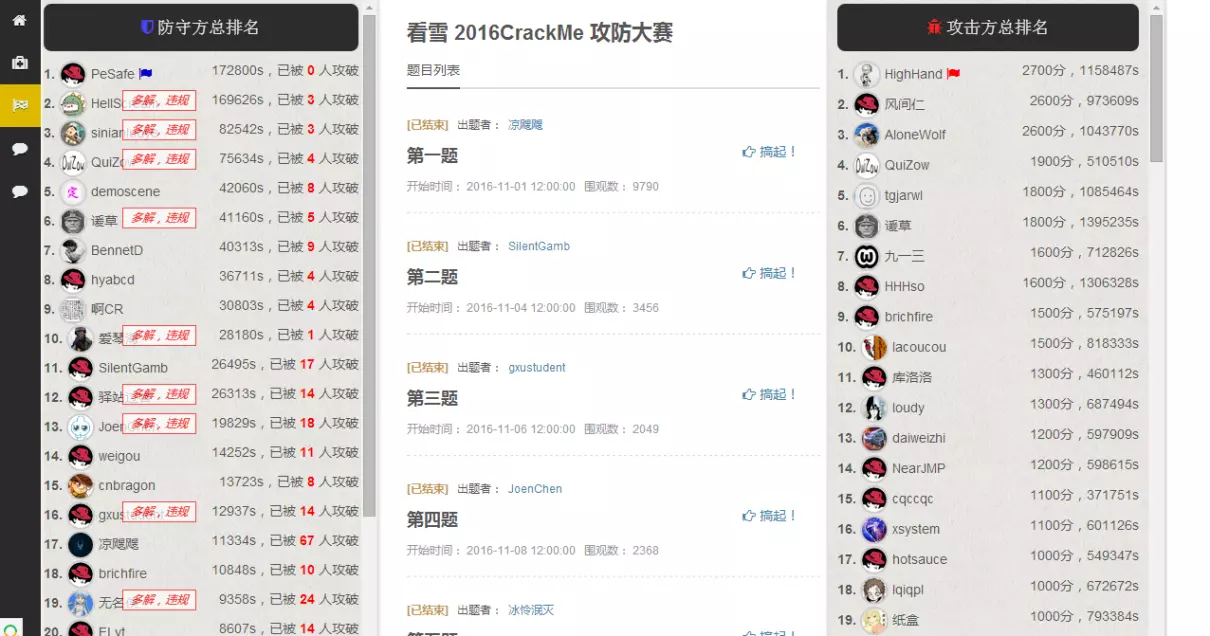
Task: Click username cqccqc in attack ranking
Action: click(913, 499)
